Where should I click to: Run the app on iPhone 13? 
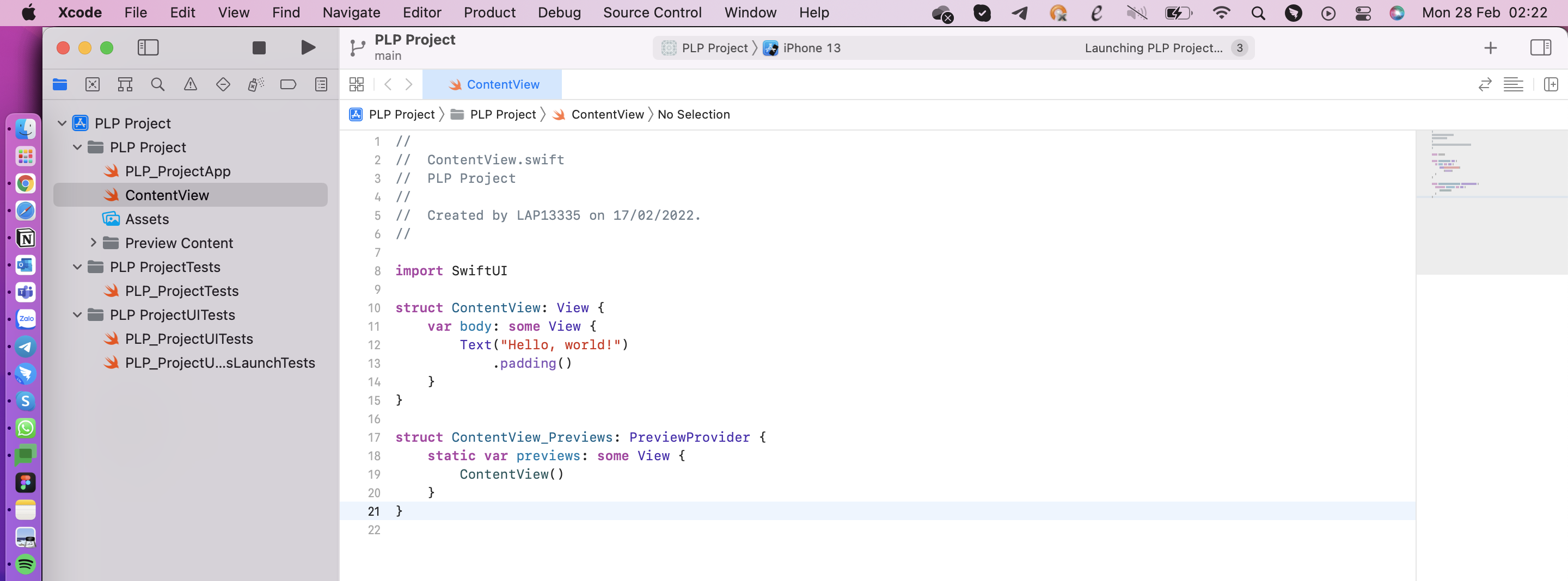(x=308, y=47)
